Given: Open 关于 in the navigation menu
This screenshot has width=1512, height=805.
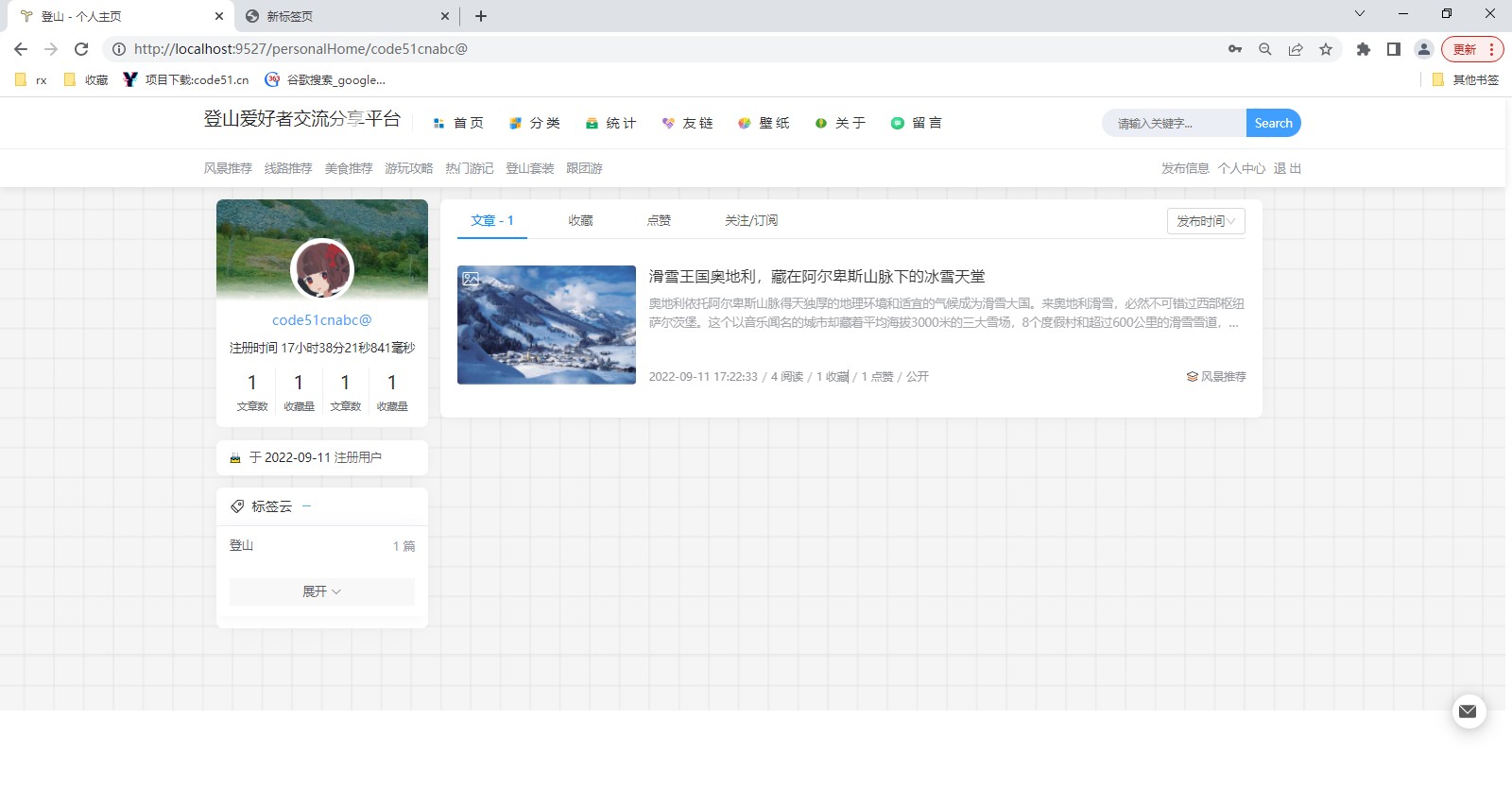Looking at the screenshot, I should point(841,123).
